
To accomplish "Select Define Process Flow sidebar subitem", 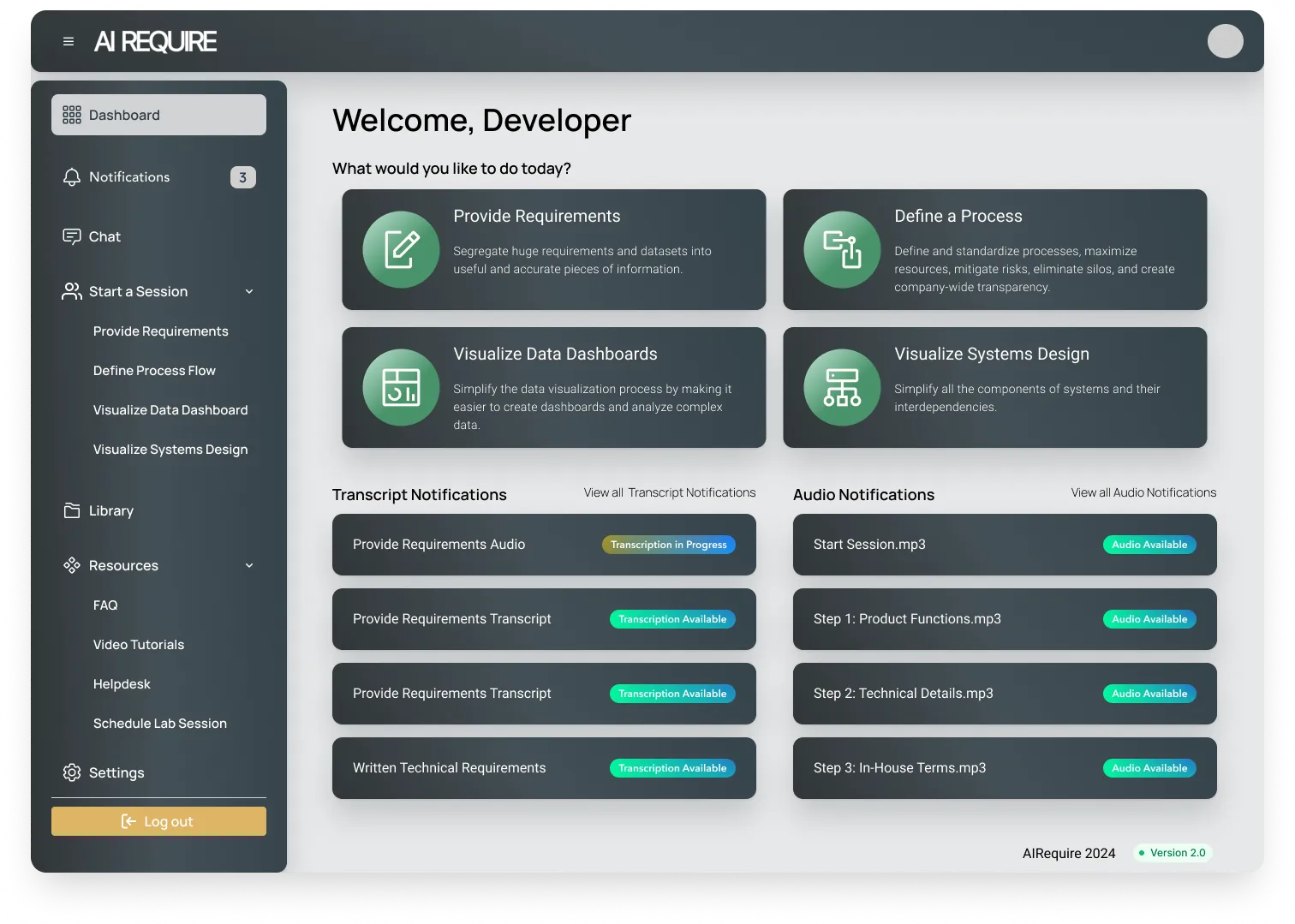I will [x=154, y=371].
